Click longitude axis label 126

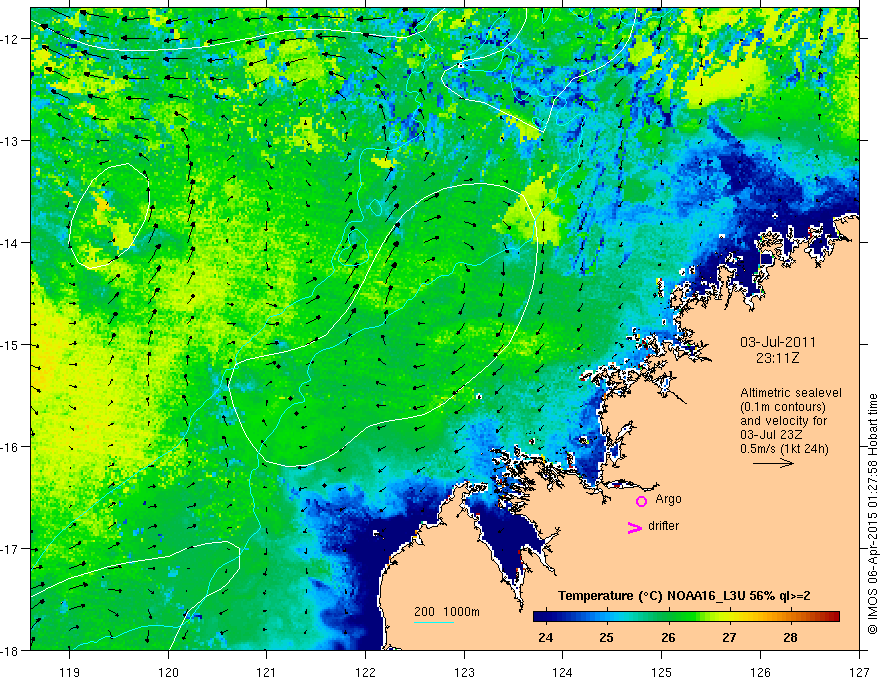[760, 672]
